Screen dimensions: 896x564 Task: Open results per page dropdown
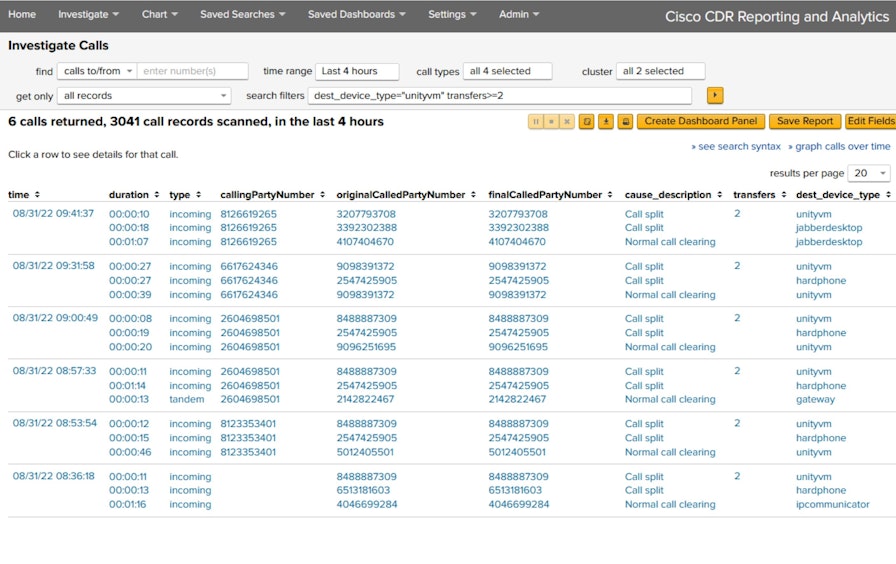tap(868, 173)
